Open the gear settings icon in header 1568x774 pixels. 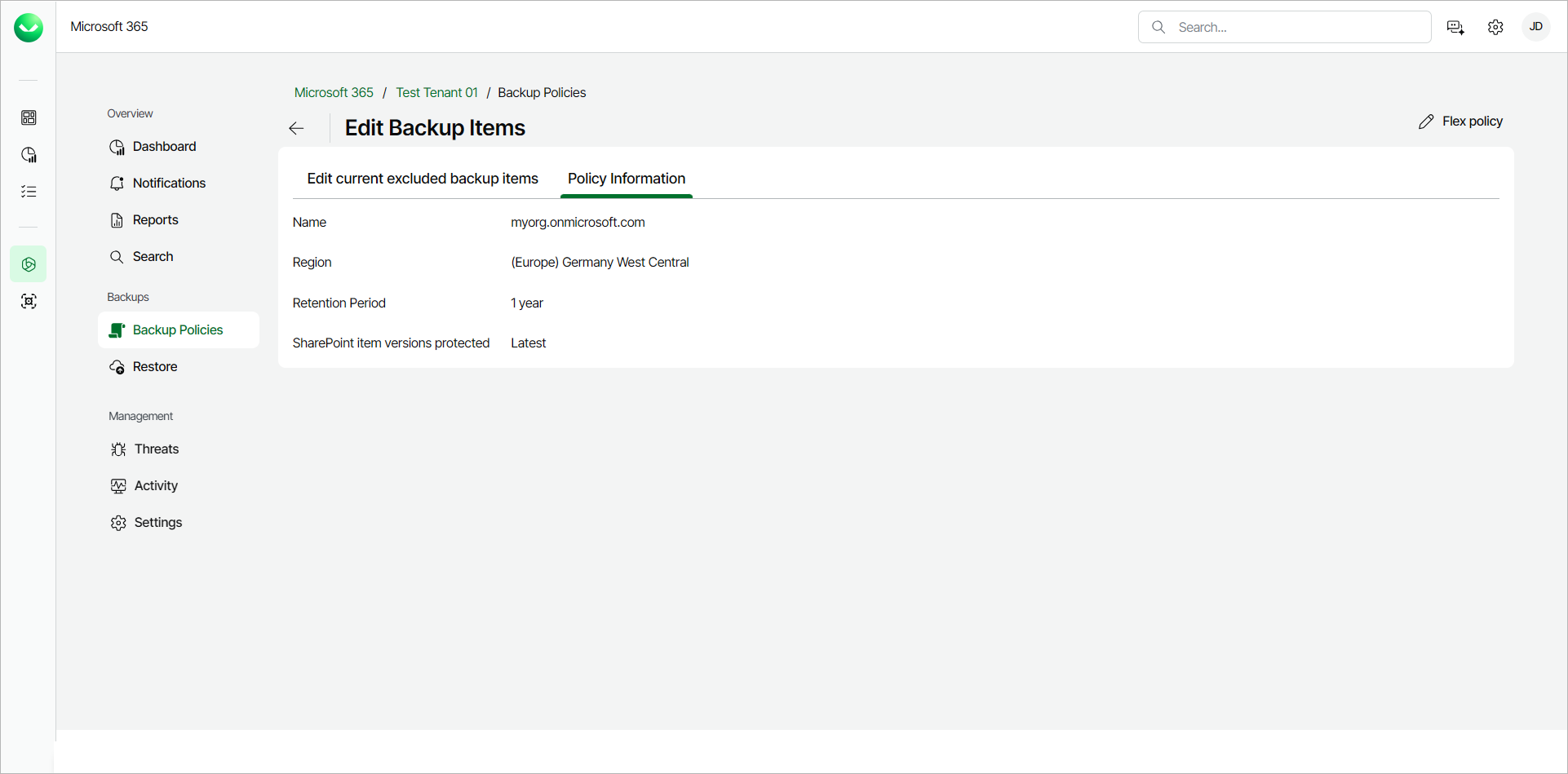click(x=1495, y=28)
